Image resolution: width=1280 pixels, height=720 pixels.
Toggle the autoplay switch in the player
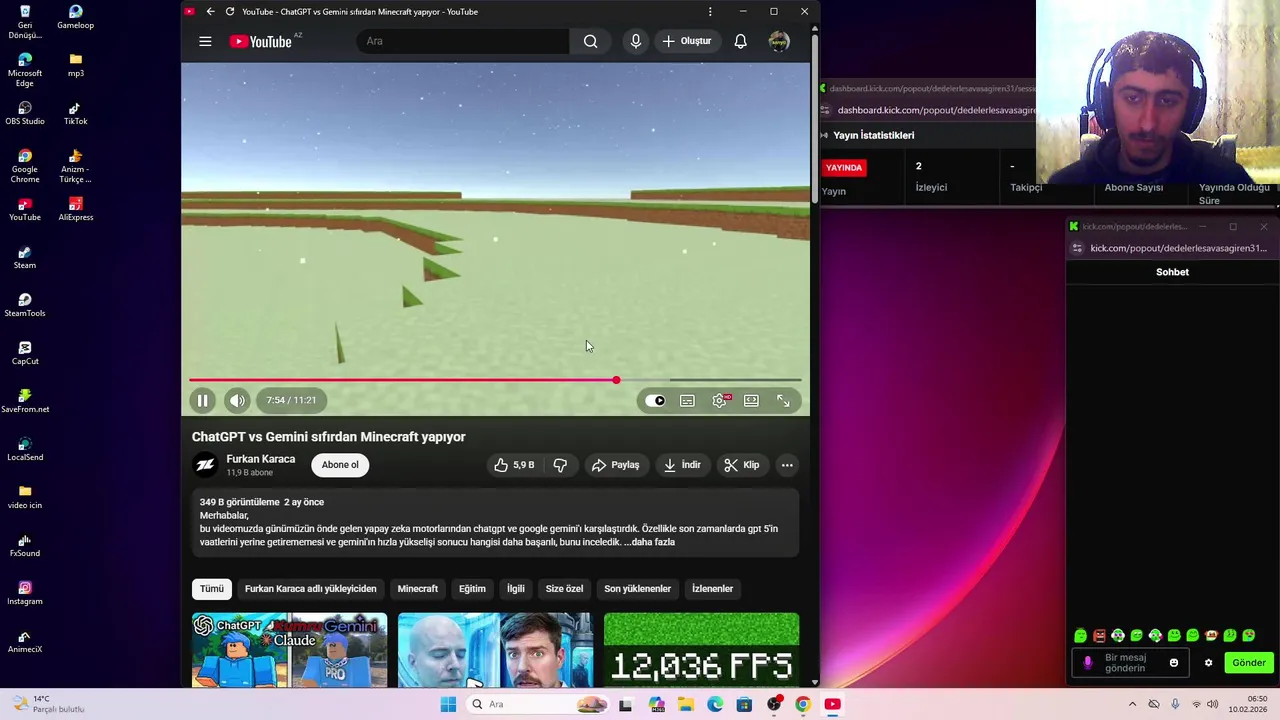[655, 400]
